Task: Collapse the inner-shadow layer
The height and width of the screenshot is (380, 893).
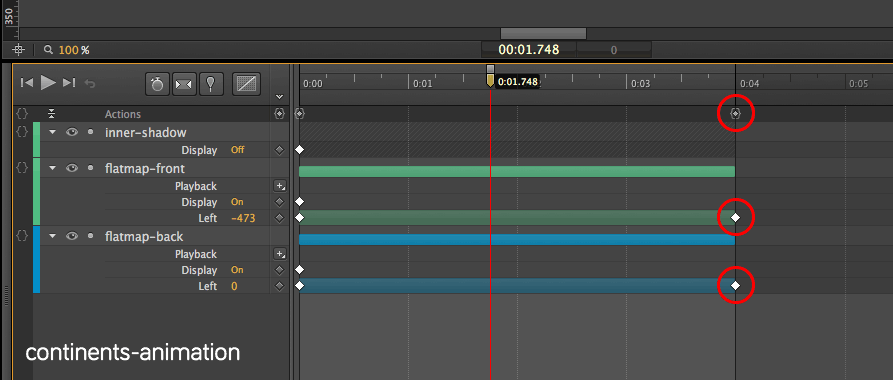Action: (x=53, y=132)
